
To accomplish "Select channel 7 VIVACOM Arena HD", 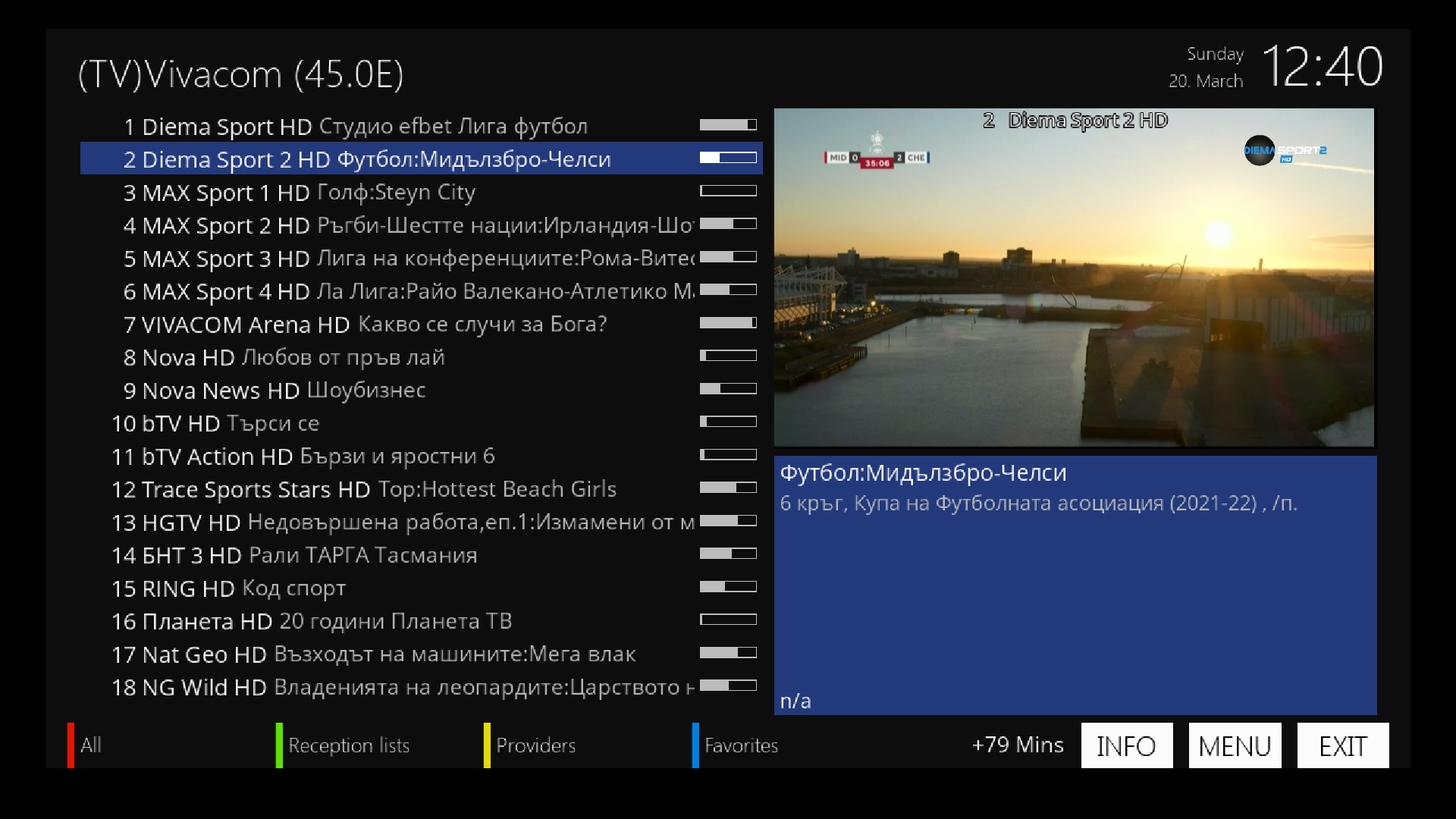I will [421, 324].
